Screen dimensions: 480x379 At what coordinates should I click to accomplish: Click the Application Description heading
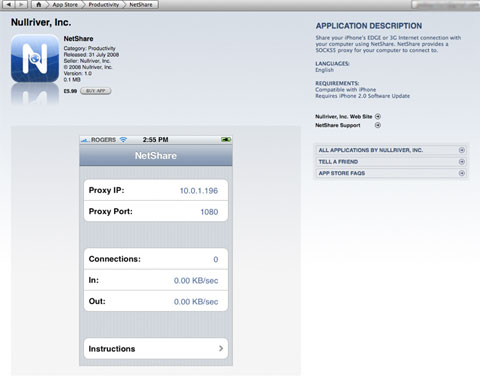coord(369,26)
